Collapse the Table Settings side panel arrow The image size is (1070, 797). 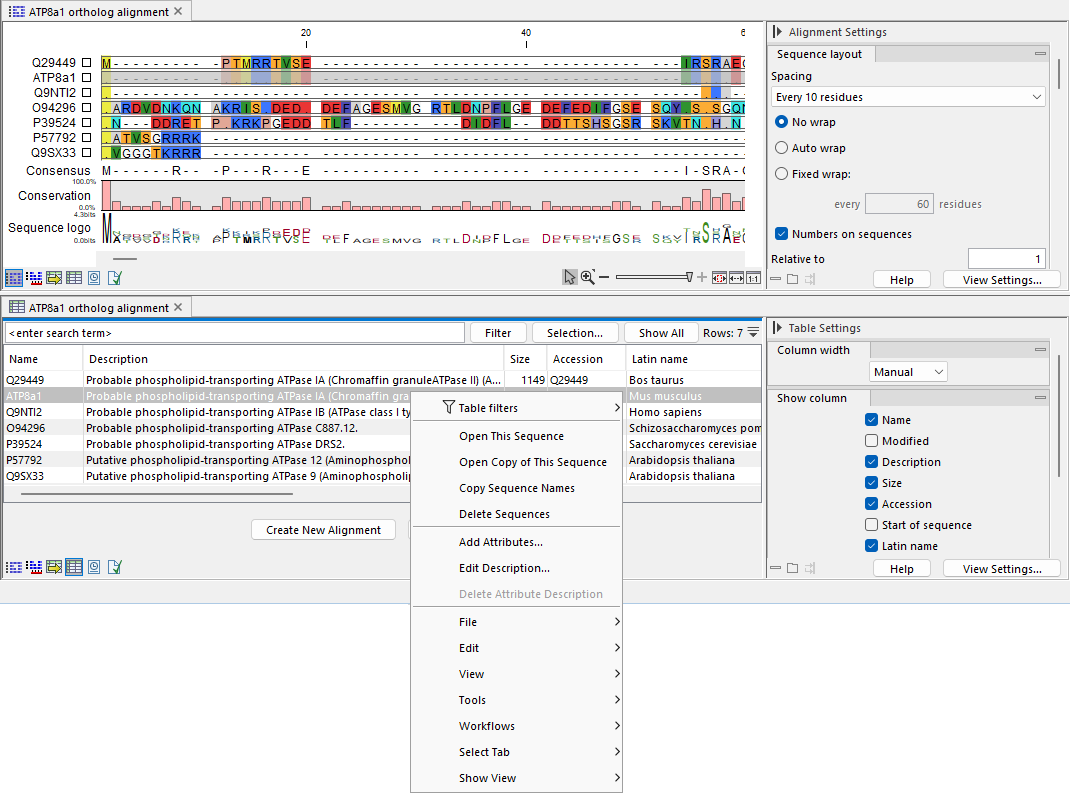(777, 328)
